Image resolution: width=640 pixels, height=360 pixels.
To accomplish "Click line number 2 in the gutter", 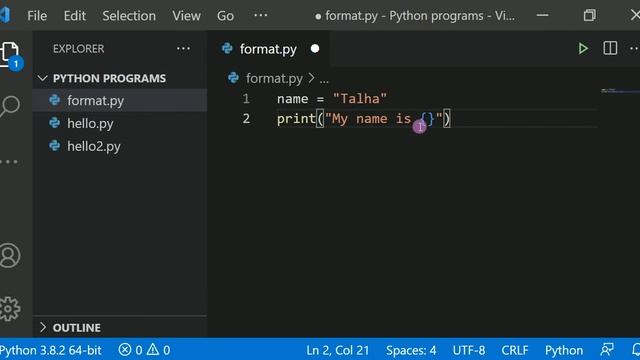I will click(x=246, y=119).
